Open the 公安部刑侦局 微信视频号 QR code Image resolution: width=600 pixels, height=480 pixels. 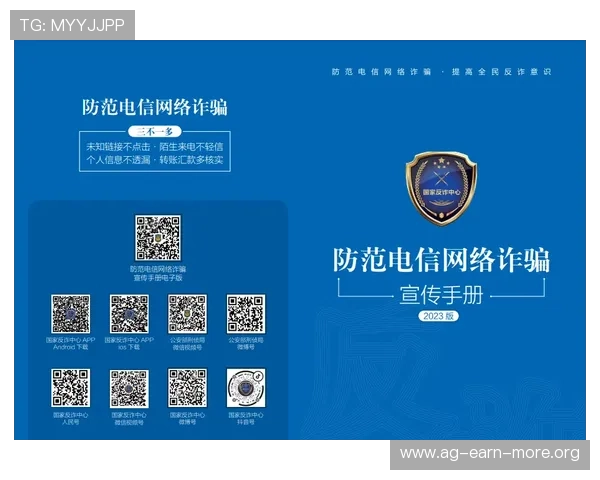tap(188, 314)
